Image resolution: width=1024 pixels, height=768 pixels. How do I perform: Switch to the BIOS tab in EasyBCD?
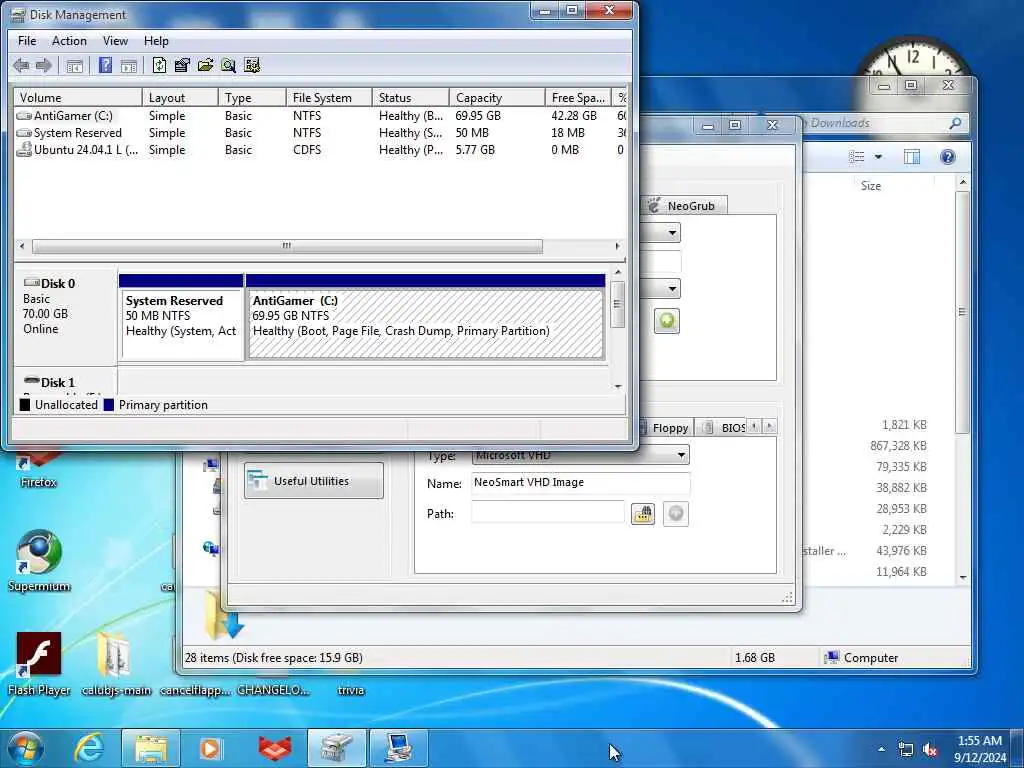click(x=724, y=428)
